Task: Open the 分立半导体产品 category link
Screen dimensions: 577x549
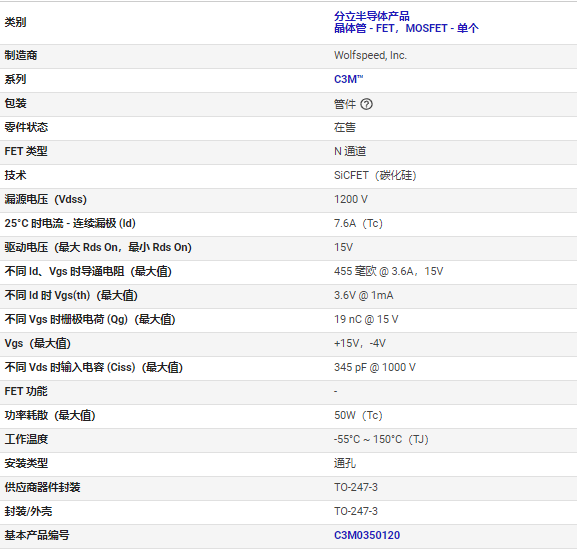Action: point(372,16)
